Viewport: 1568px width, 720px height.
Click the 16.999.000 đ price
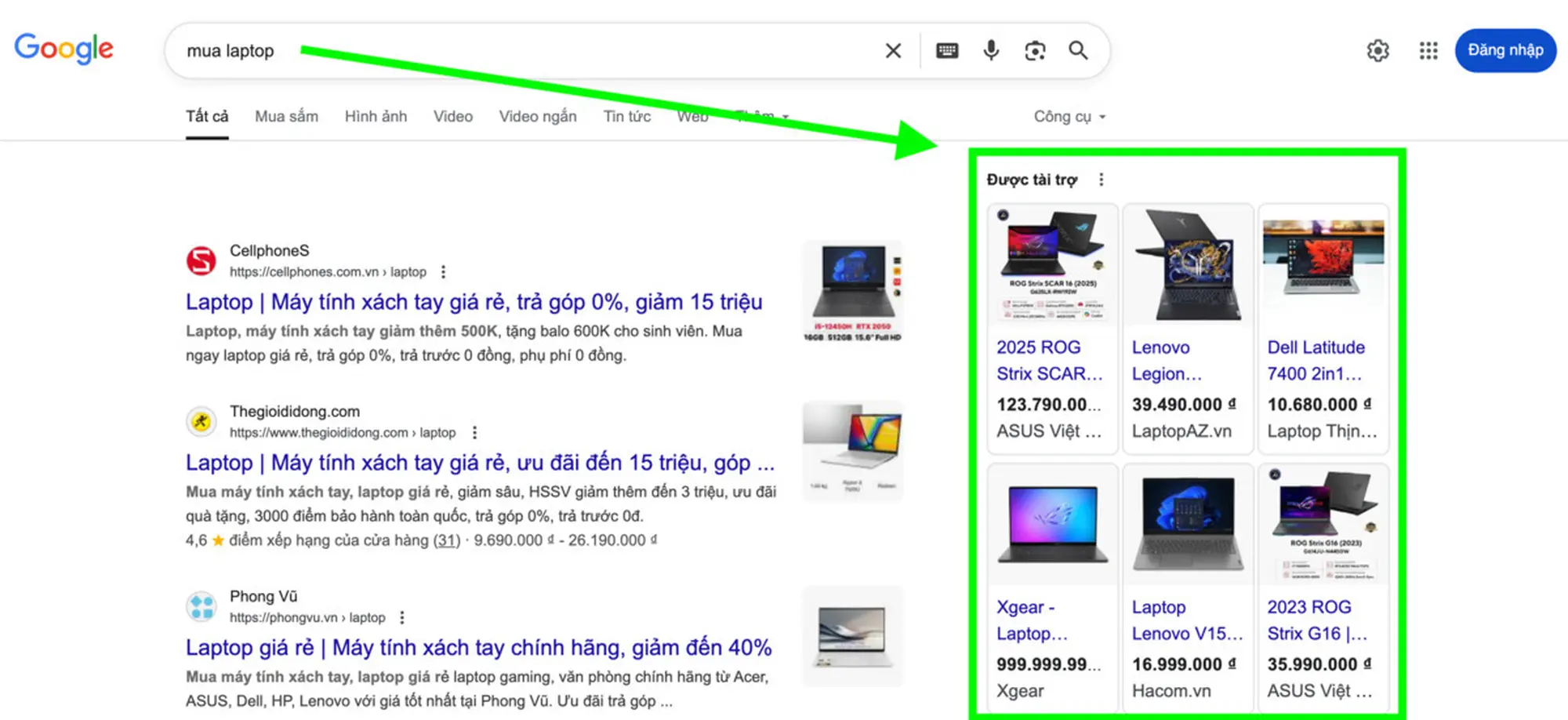(1184, 664)
